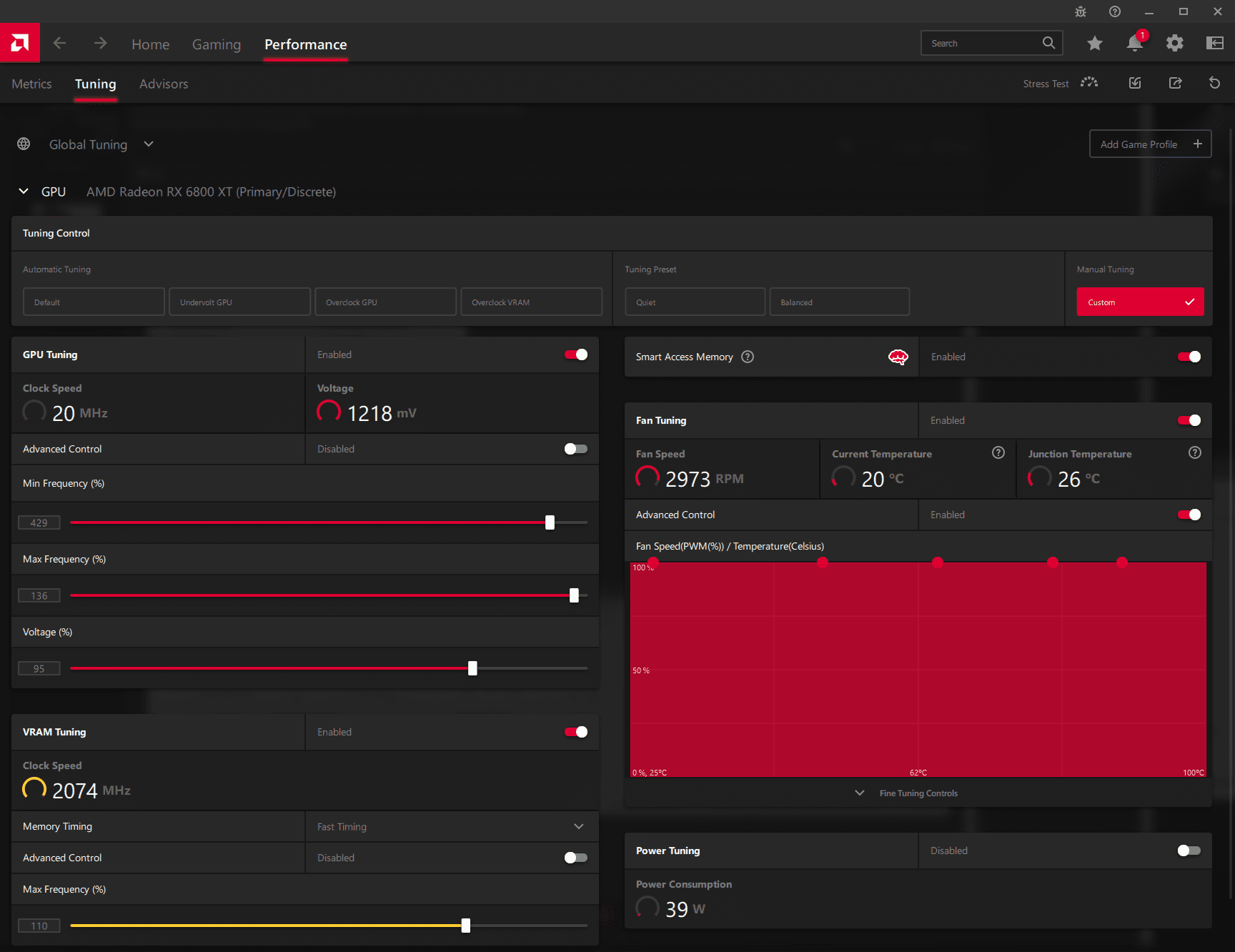Click Voltage (%) slider handle
The image size is (1235, 952).
[x=472, y=668]
